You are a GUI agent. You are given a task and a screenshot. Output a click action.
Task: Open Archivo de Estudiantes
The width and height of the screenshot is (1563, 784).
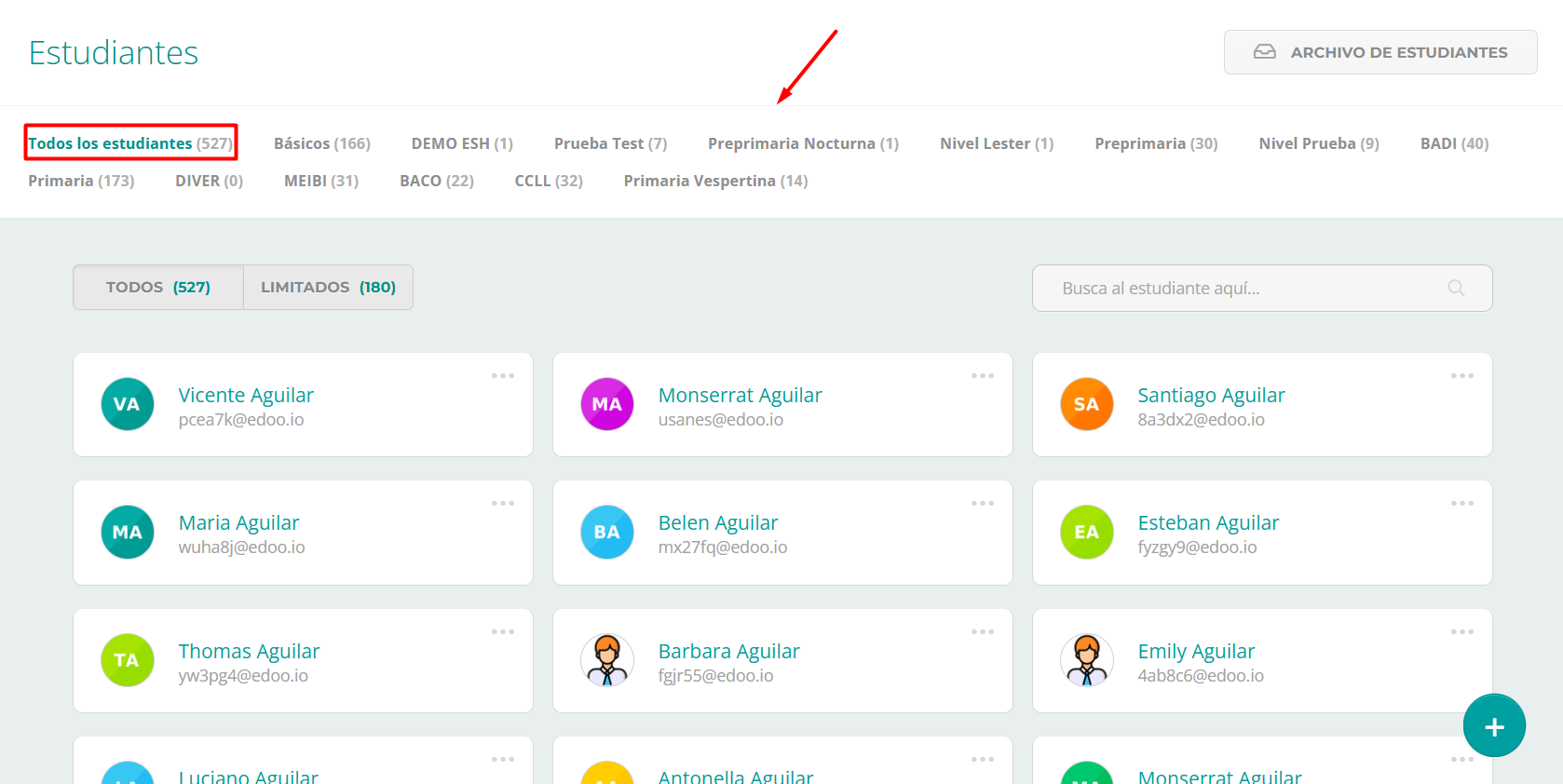[x=1380, y=52]
